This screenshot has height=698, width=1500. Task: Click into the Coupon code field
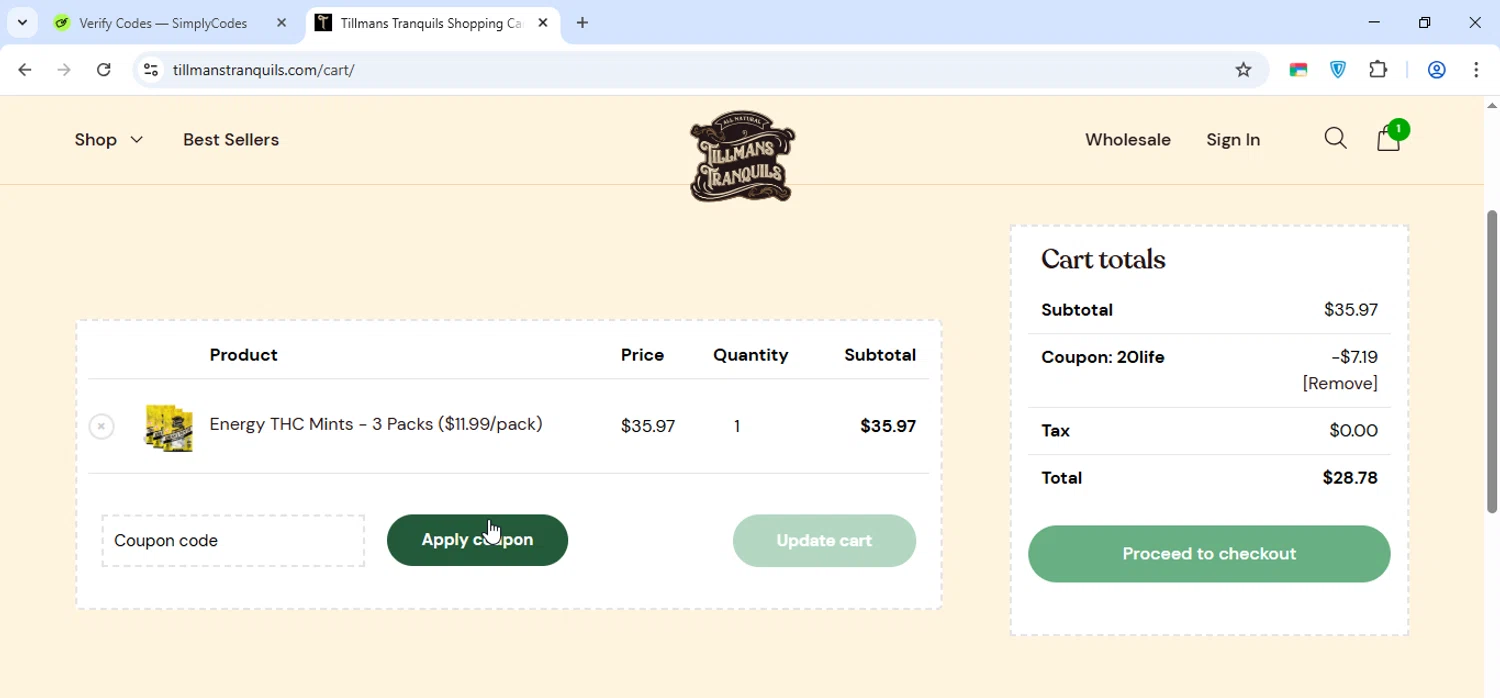233,541
